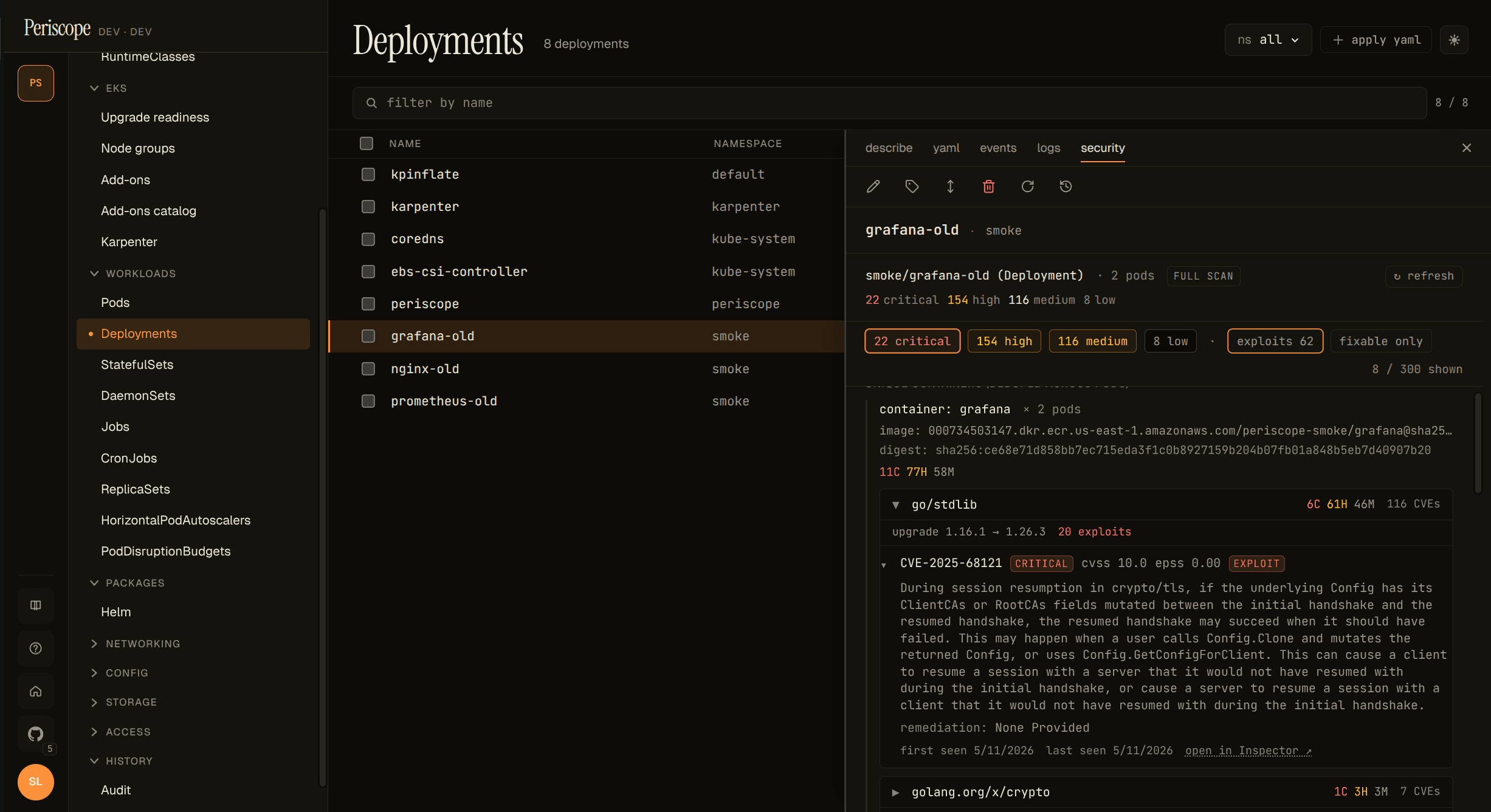Switch to the events tab

point(998,148)
